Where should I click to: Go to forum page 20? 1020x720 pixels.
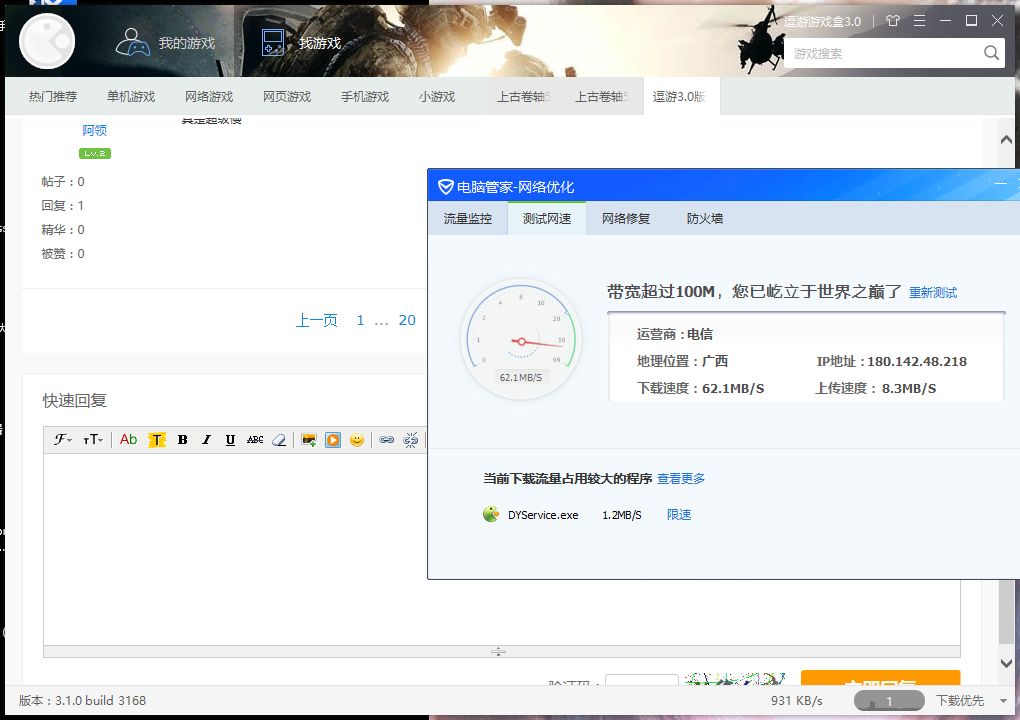click(407, 320)
